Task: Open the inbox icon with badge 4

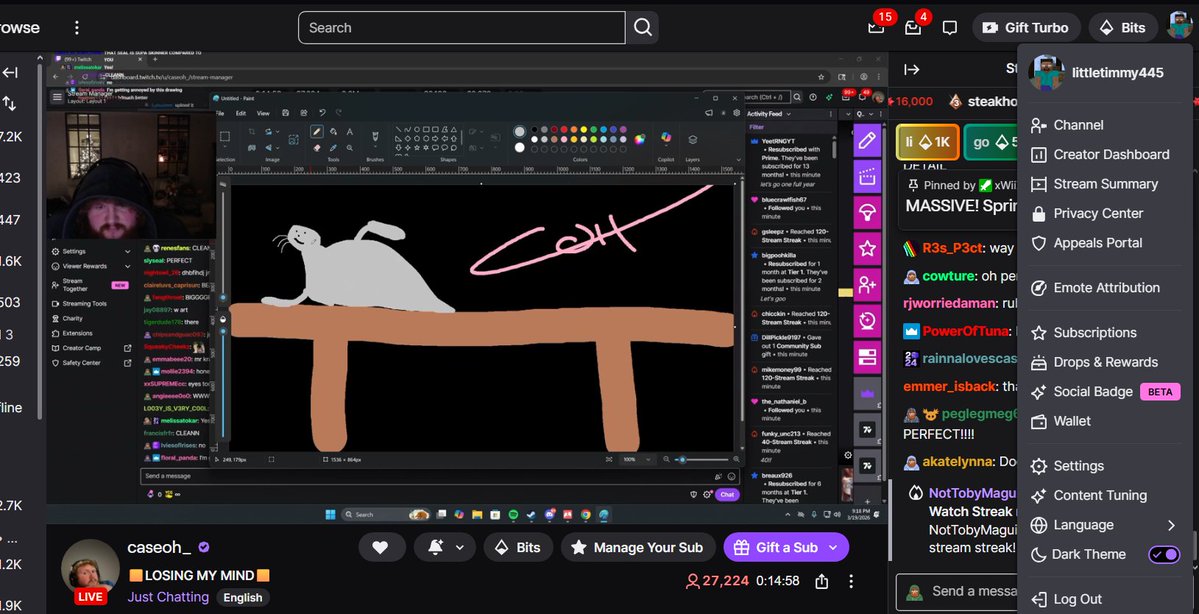Action: tap(913, 28)
